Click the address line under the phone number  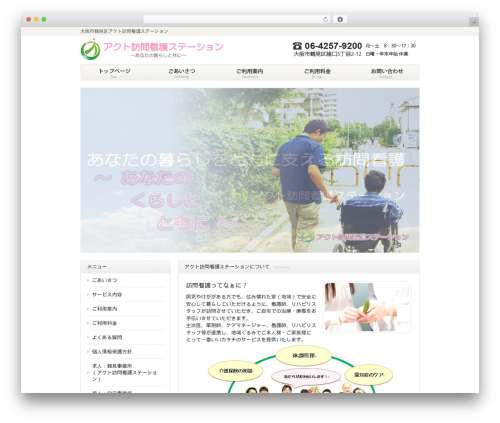pos(327,54)
